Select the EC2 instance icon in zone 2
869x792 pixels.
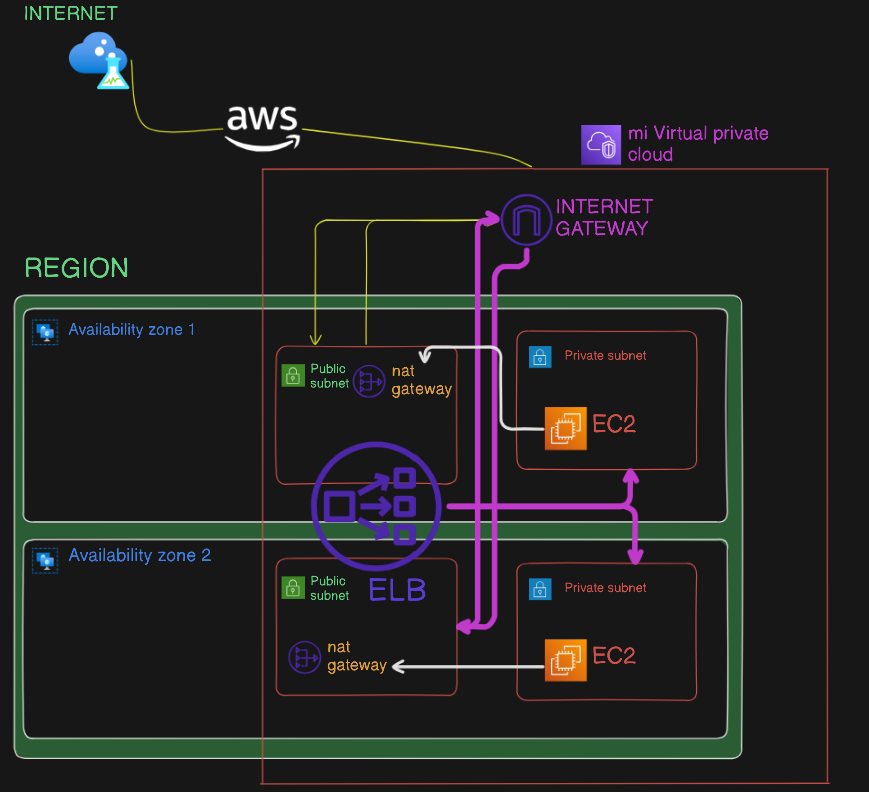tap(566, 660)
